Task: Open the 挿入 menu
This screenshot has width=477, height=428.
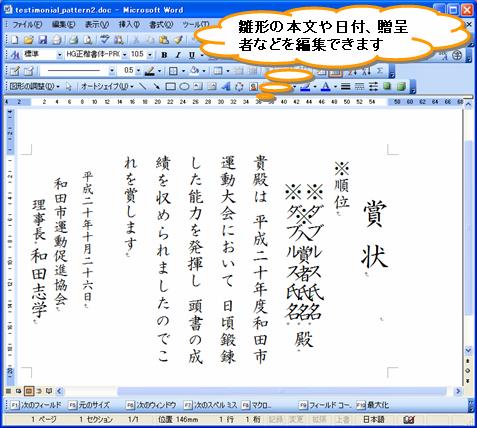Action: [129, 25]
